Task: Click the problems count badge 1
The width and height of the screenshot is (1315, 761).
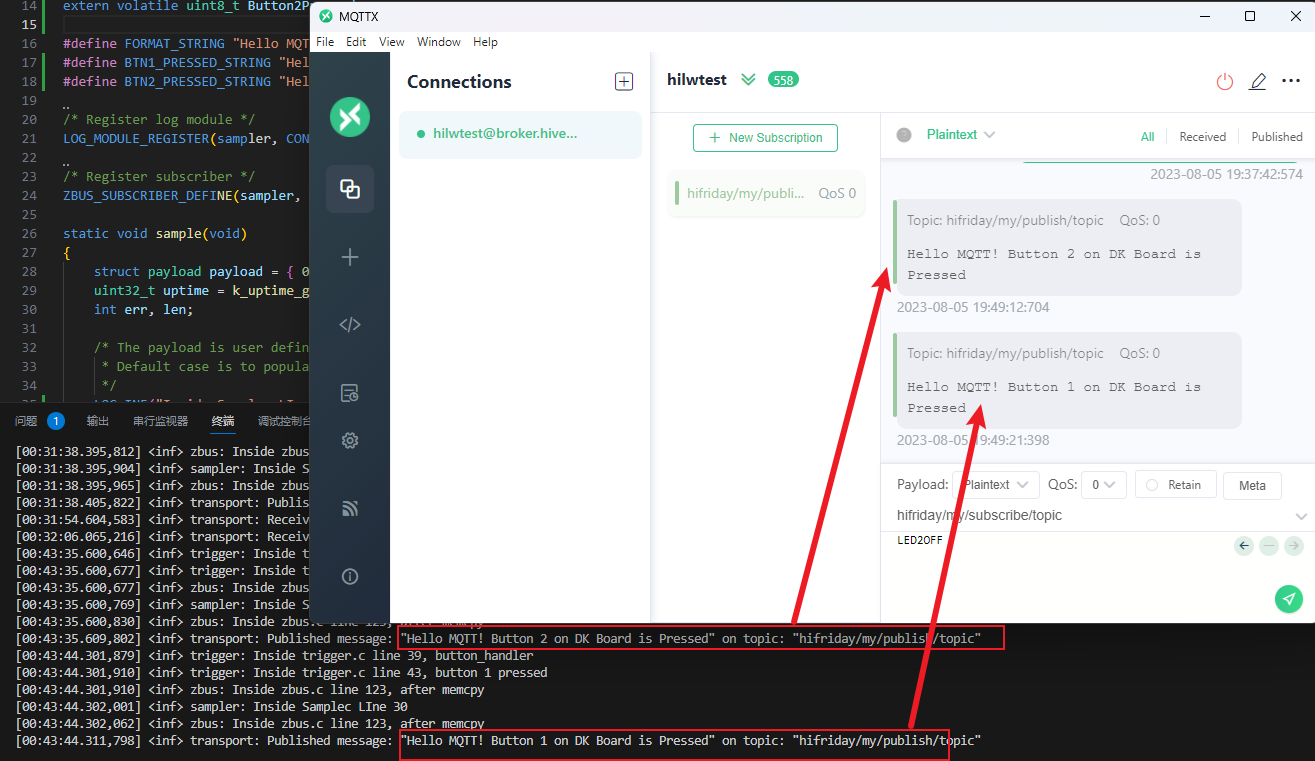Action: (56, 421)
